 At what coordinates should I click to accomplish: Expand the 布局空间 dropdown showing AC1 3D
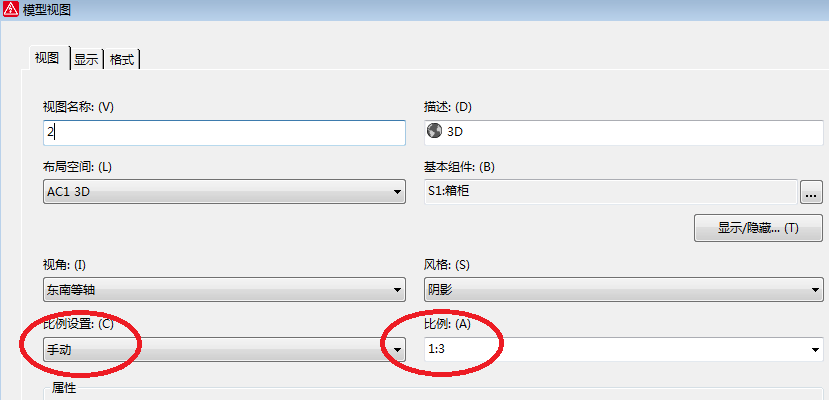224,190
